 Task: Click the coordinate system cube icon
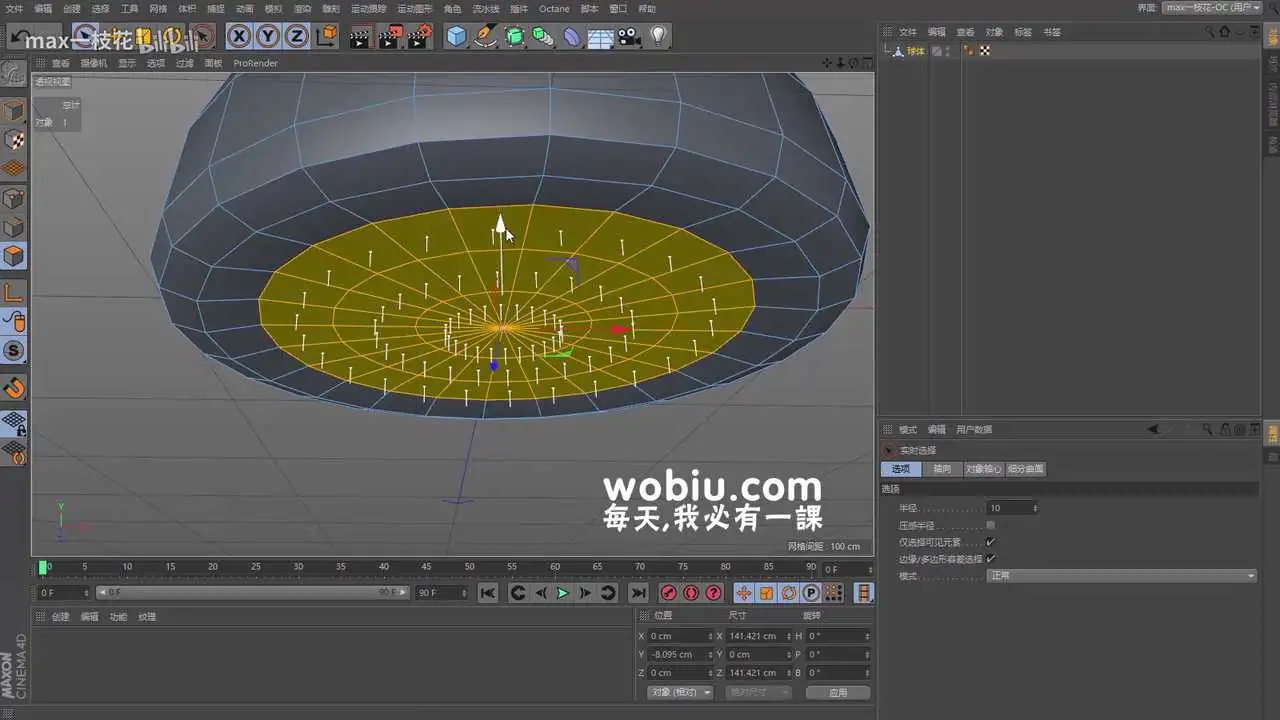(x=326, y=37)
